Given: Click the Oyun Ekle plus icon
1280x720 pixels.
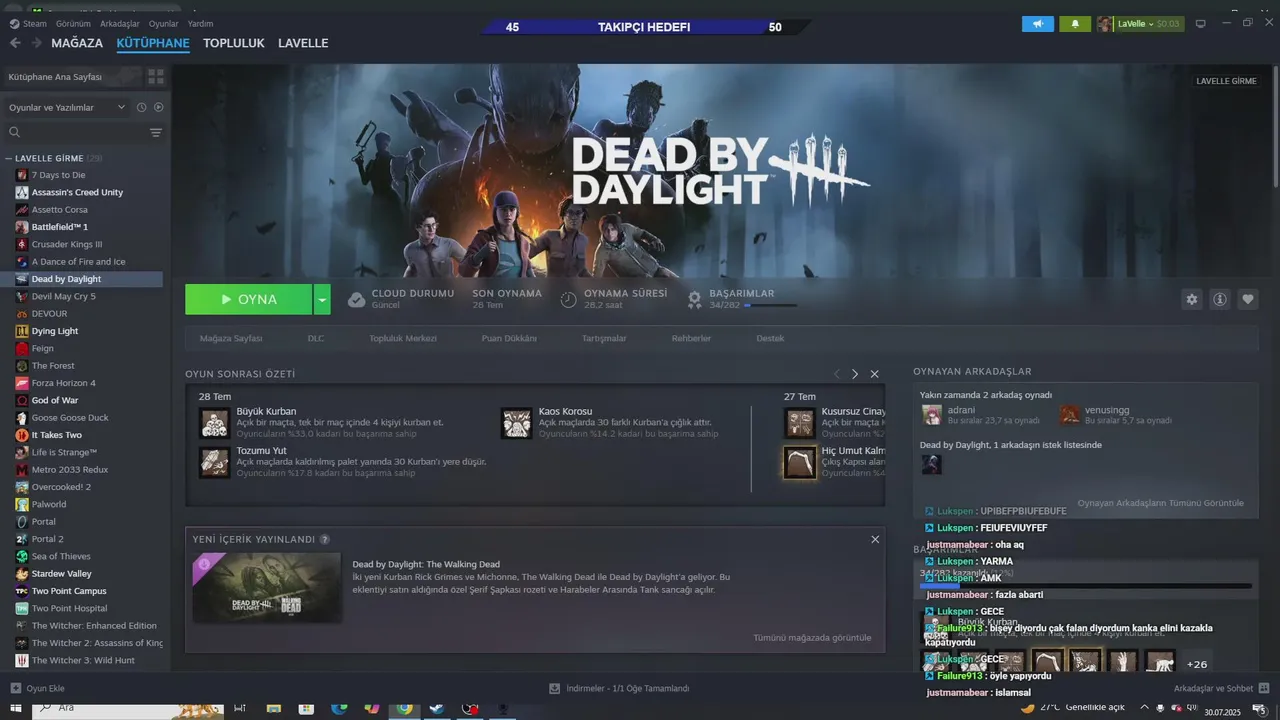Looking at the screenshot, I should tap(15, 688).
